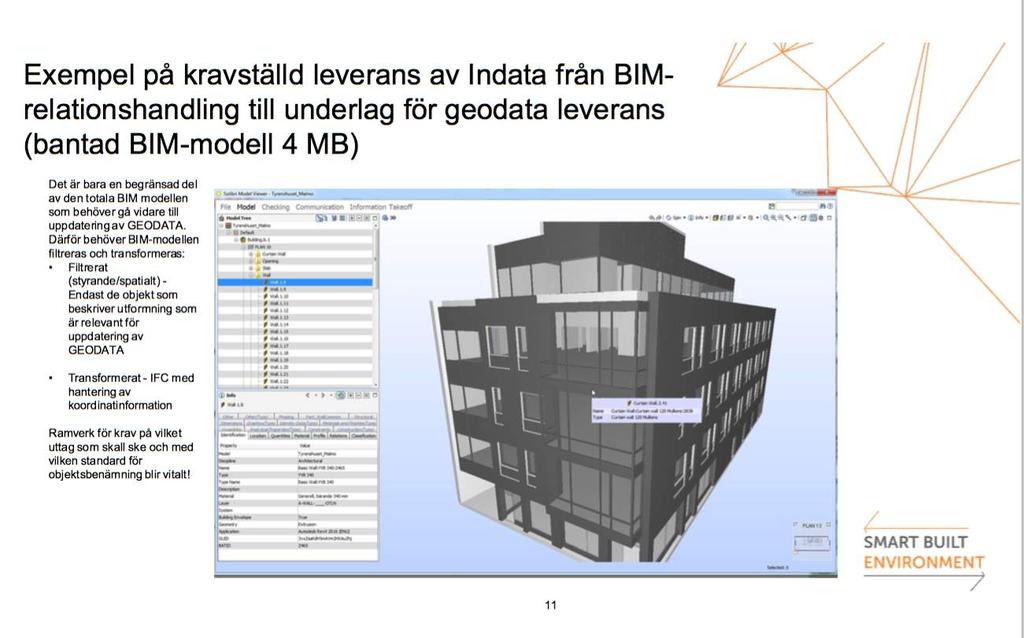Screen dimensions: 1024x638
Task: Click the search field in the top bar
Action: click(797, 206)
